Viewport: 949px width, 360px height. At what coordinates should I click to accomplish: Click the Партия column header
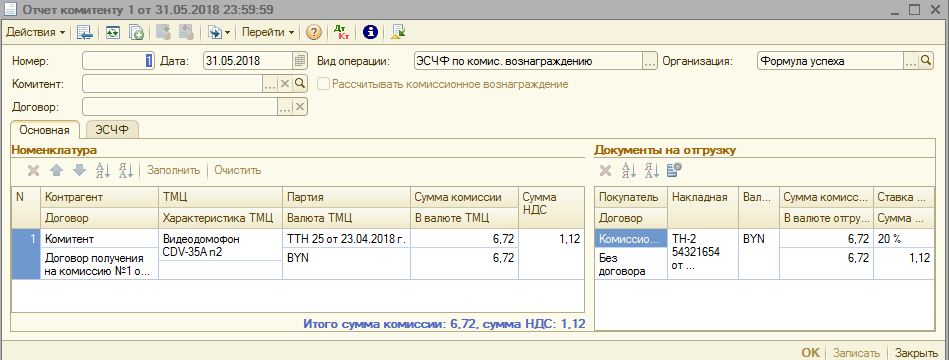pyautogui.click(x=346, y=197)
